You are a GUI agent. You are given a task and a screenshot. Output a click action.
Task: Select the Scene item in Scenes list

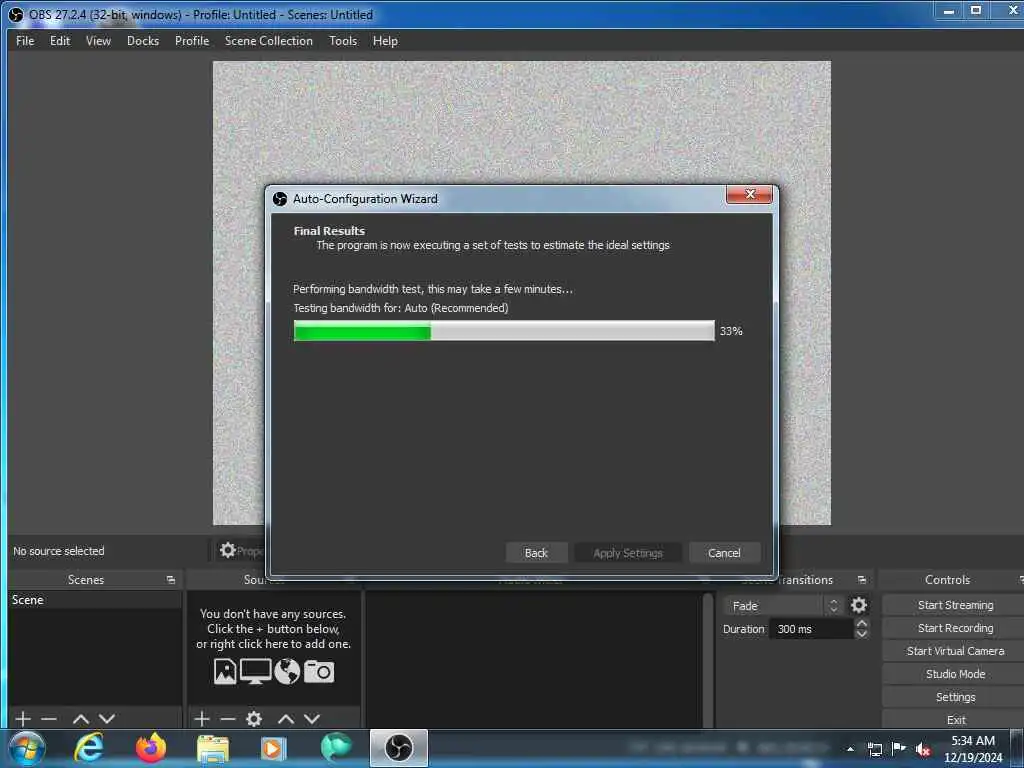click(x=95, y=600)
